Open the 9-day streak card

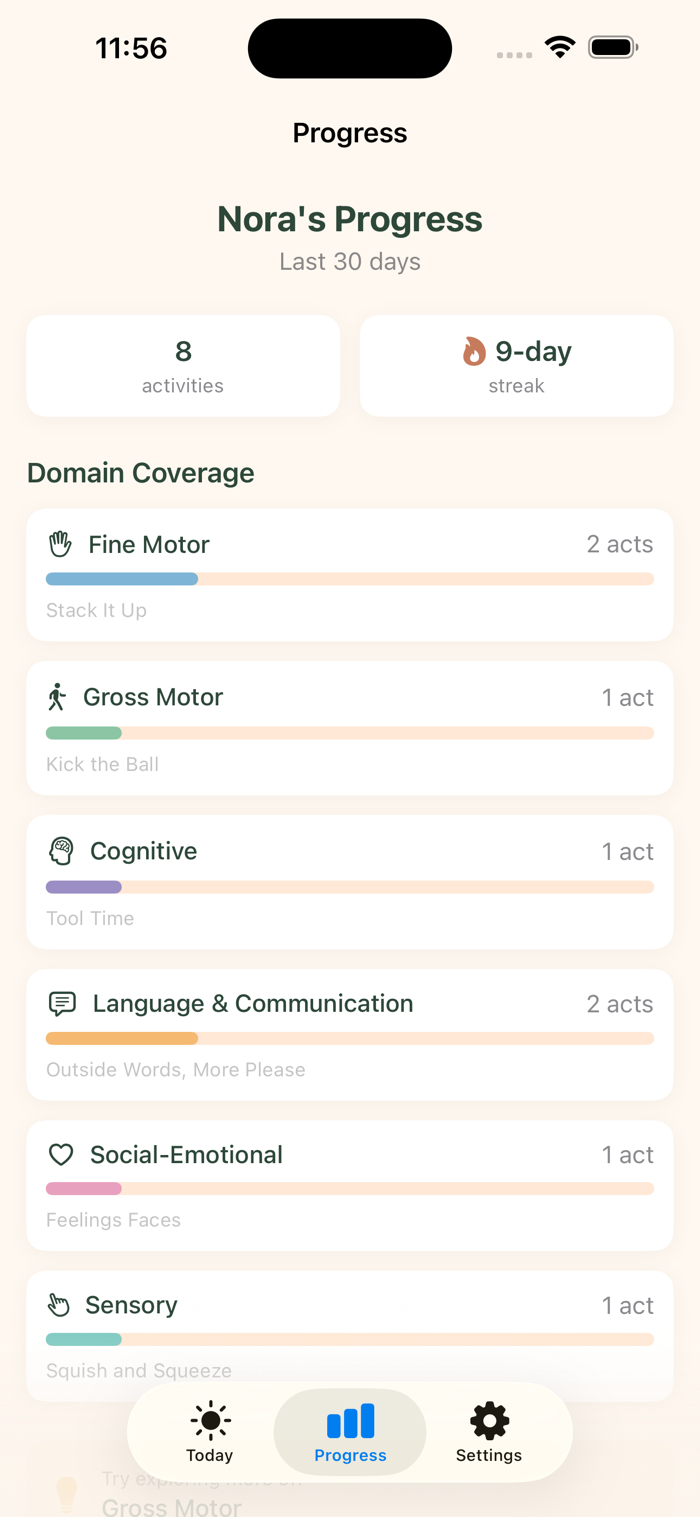516,366
